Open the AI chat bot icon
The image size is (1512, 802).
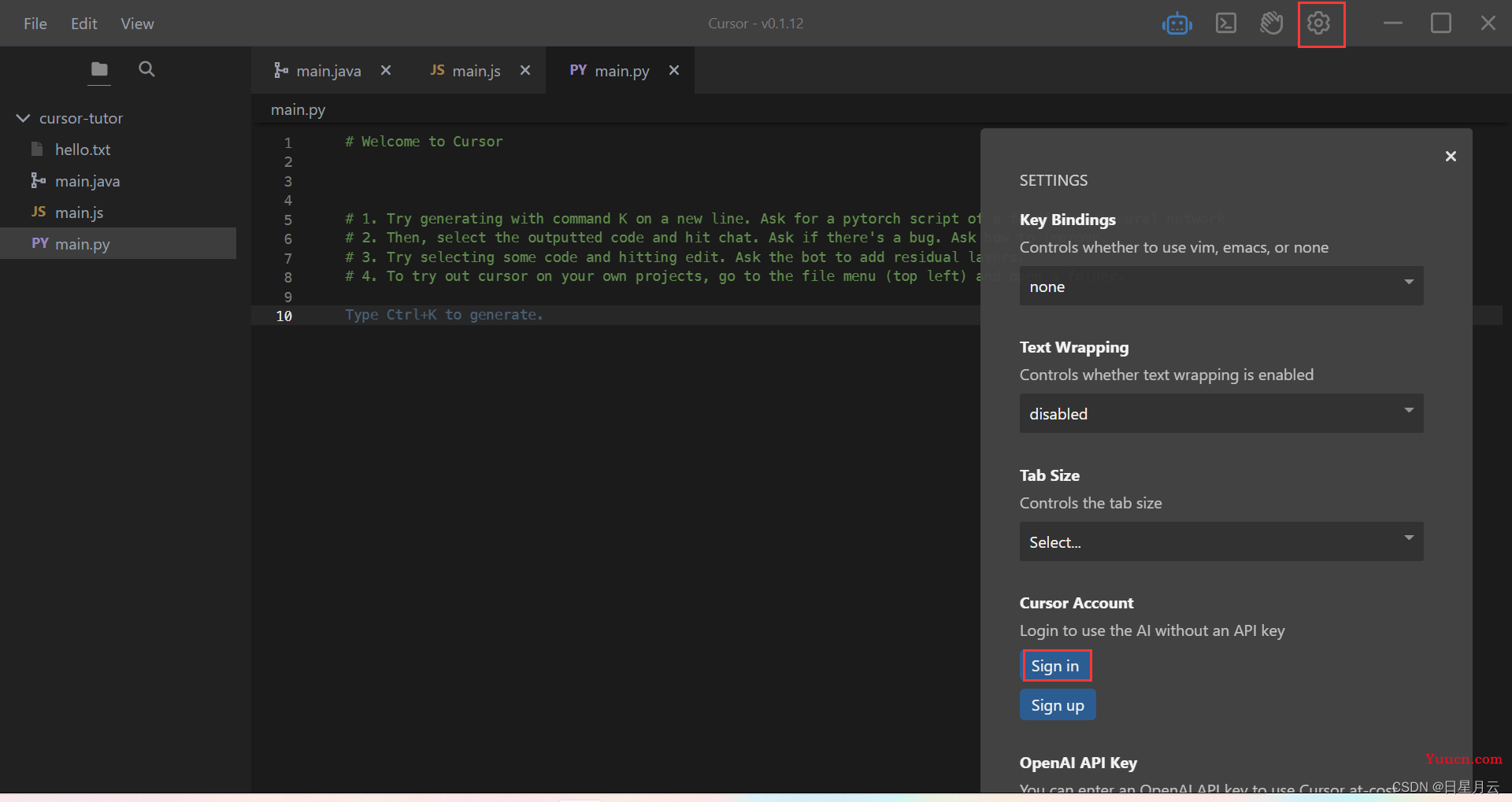[1177, 24]
